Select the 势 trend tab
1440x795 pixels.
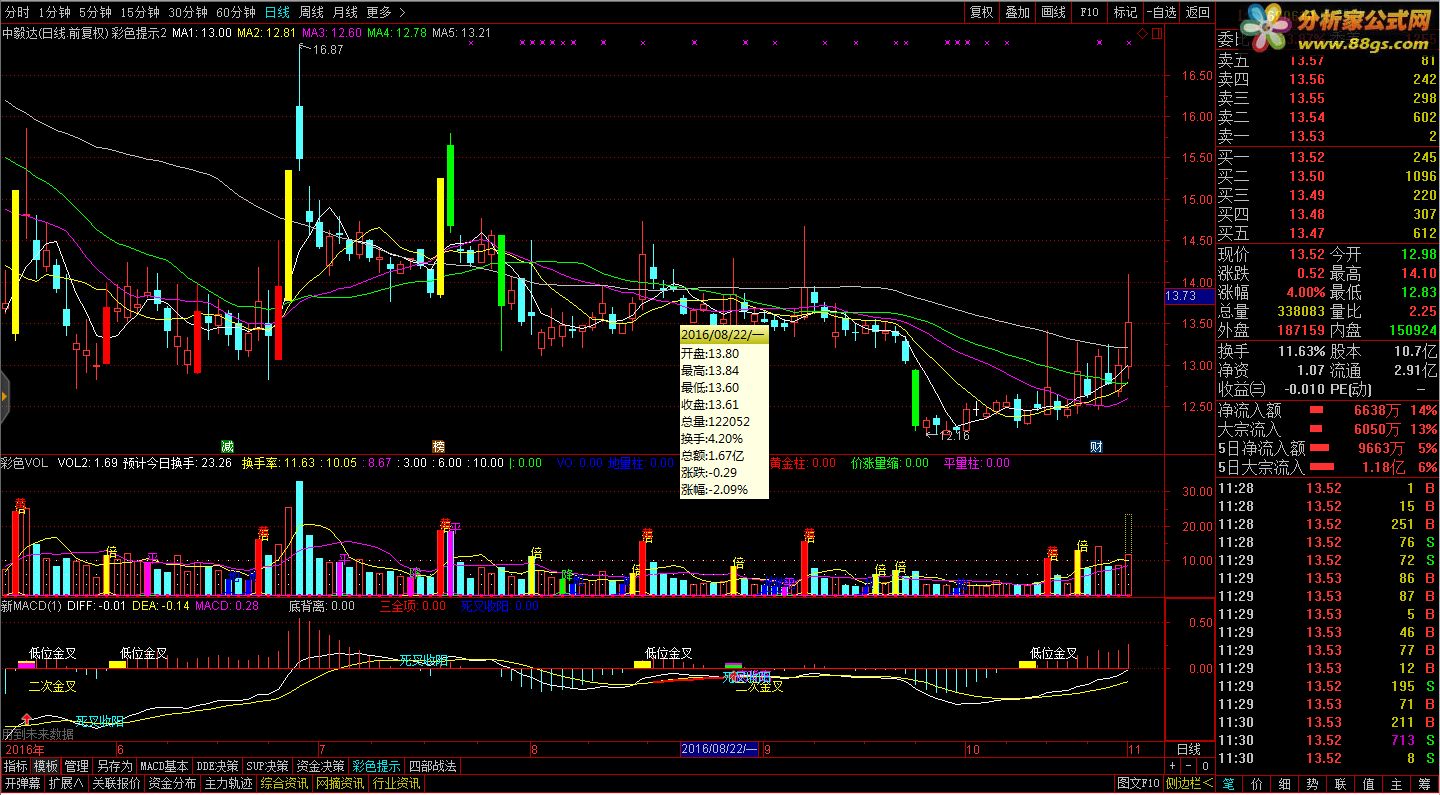(1312, 784)
